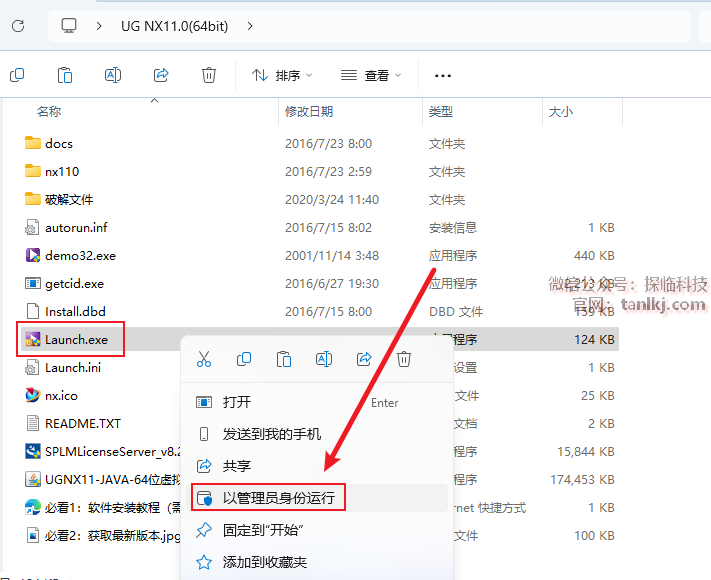Viewport: 711px width, 580px height.
Task: Click the 修改日期 column header
Action: click(x=309, y=111)
